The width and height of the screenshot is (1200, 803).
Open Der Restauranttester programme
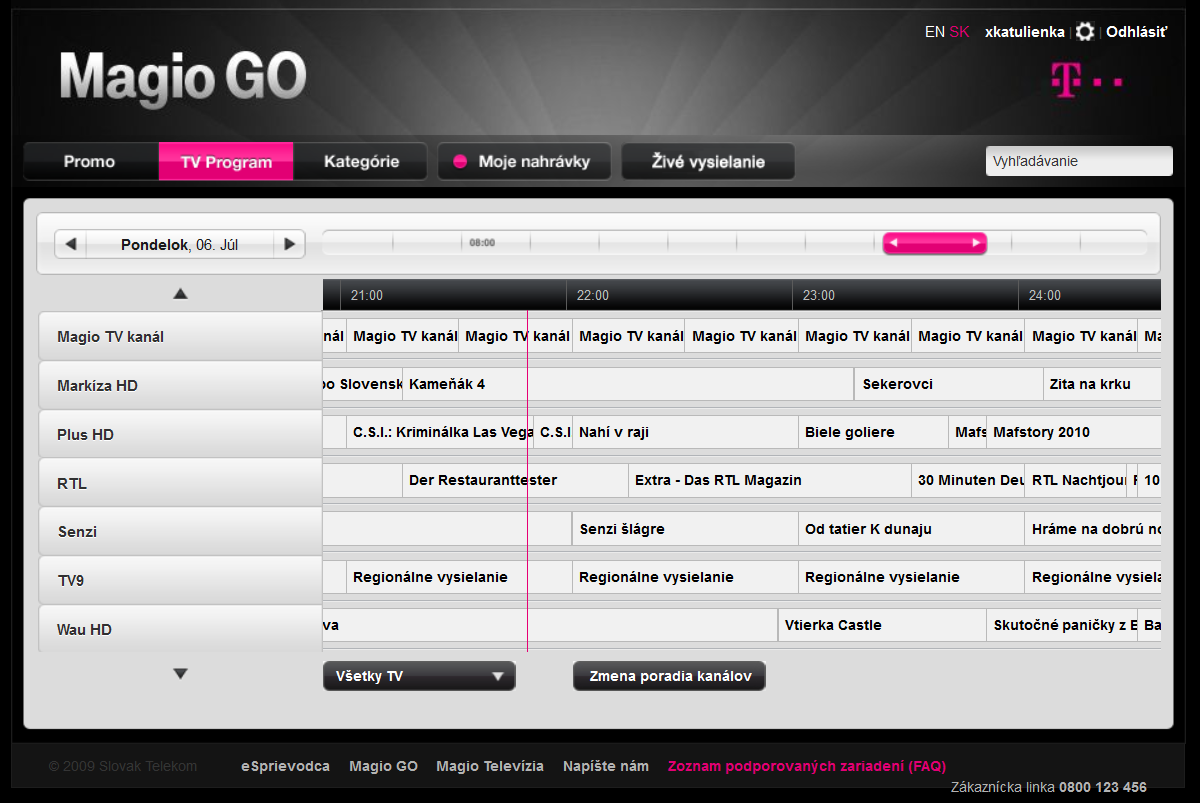pyautogui.click(x=515, y=480)
